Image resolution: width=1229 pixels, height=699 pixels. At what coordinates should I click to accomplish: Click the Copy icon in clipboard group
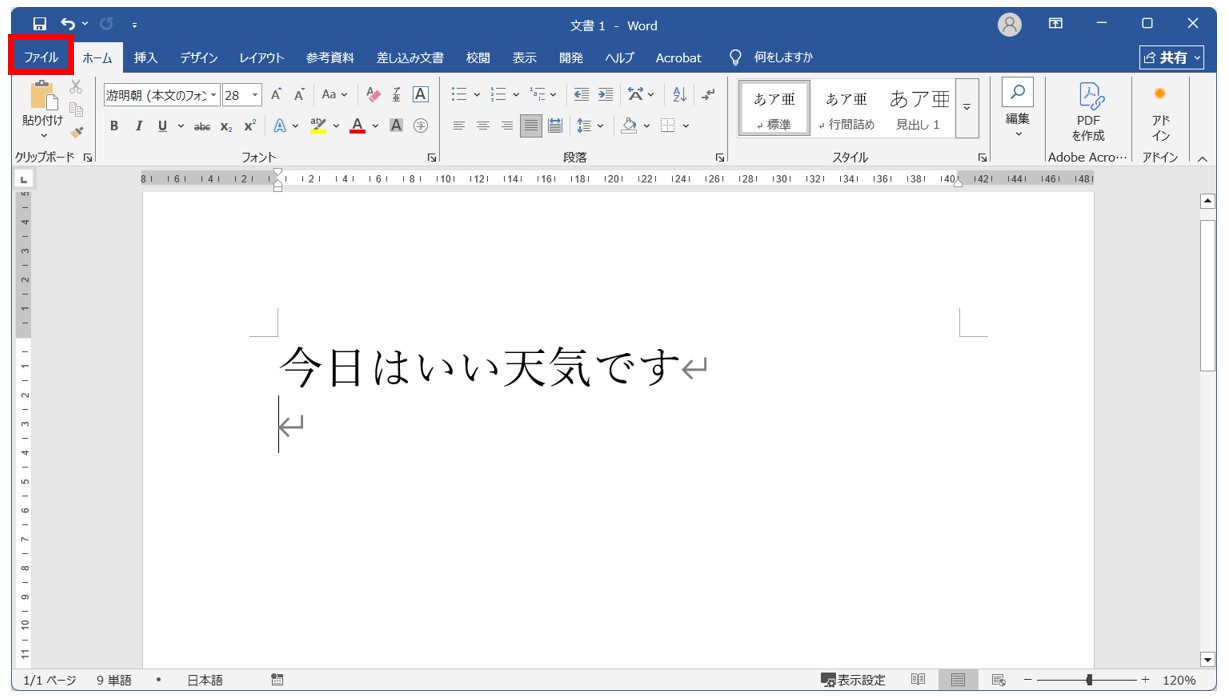click(x=76, y=109)
